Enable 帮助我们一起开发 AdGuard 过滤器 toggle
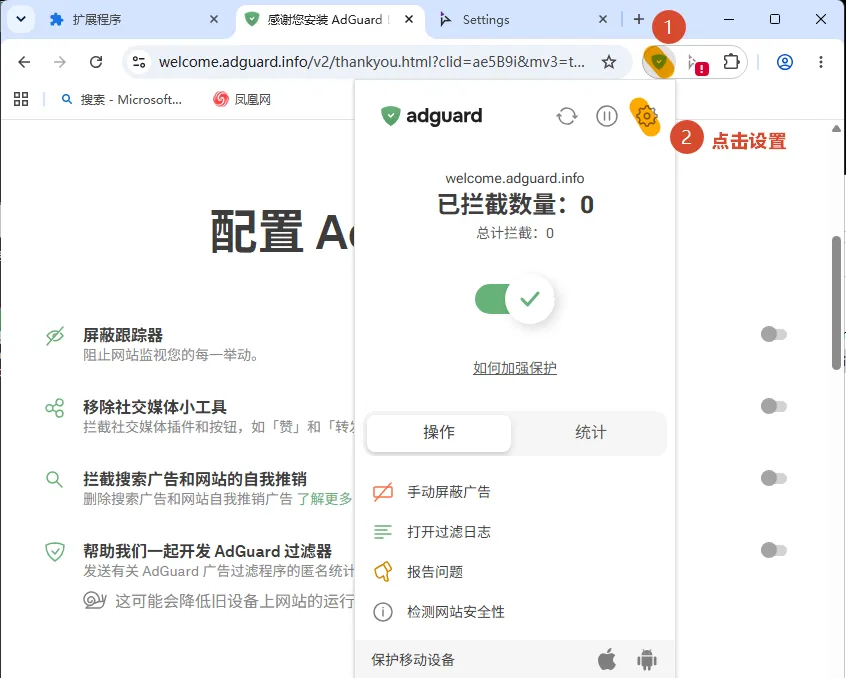 point(774,550)
